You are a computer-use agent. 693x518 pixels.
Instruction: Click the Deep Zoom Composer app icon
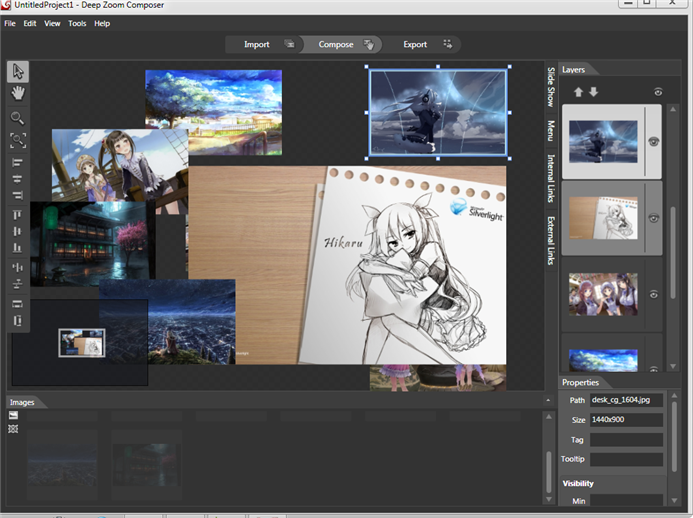(x=6, y=5)
